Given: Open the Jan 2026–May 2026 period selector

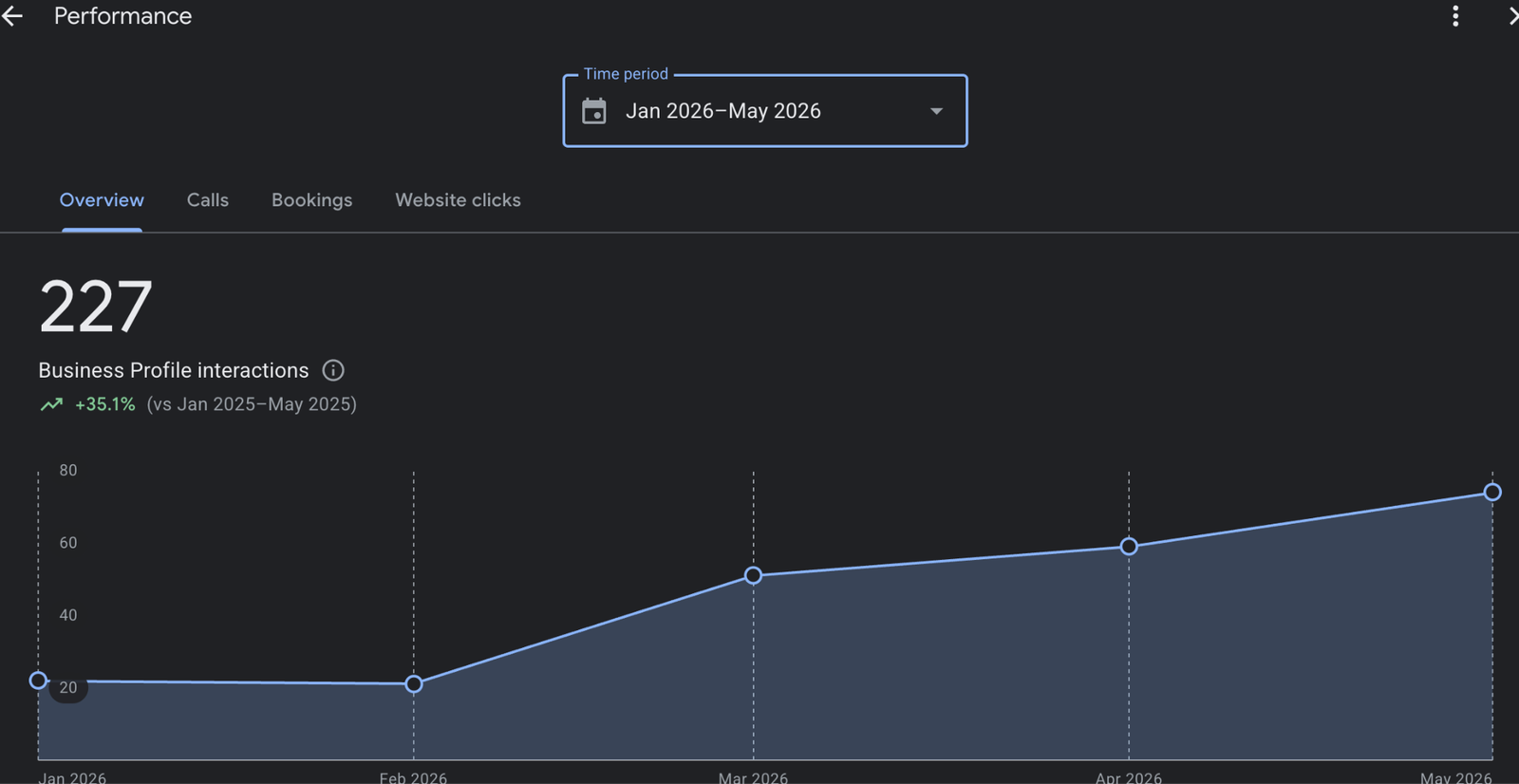Looking at the screenshot, I should tap(765, 111).
